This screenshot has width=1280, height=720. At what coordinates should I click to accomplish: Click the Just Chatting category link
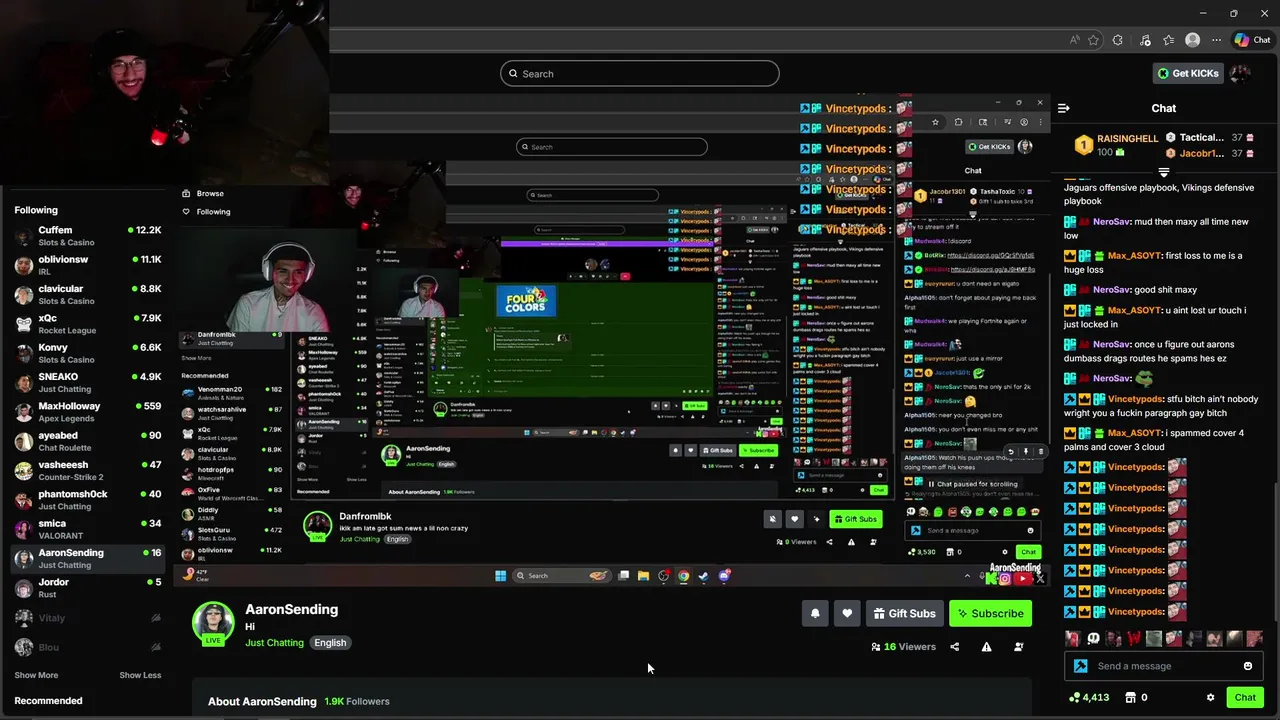[x=274, y=643]
